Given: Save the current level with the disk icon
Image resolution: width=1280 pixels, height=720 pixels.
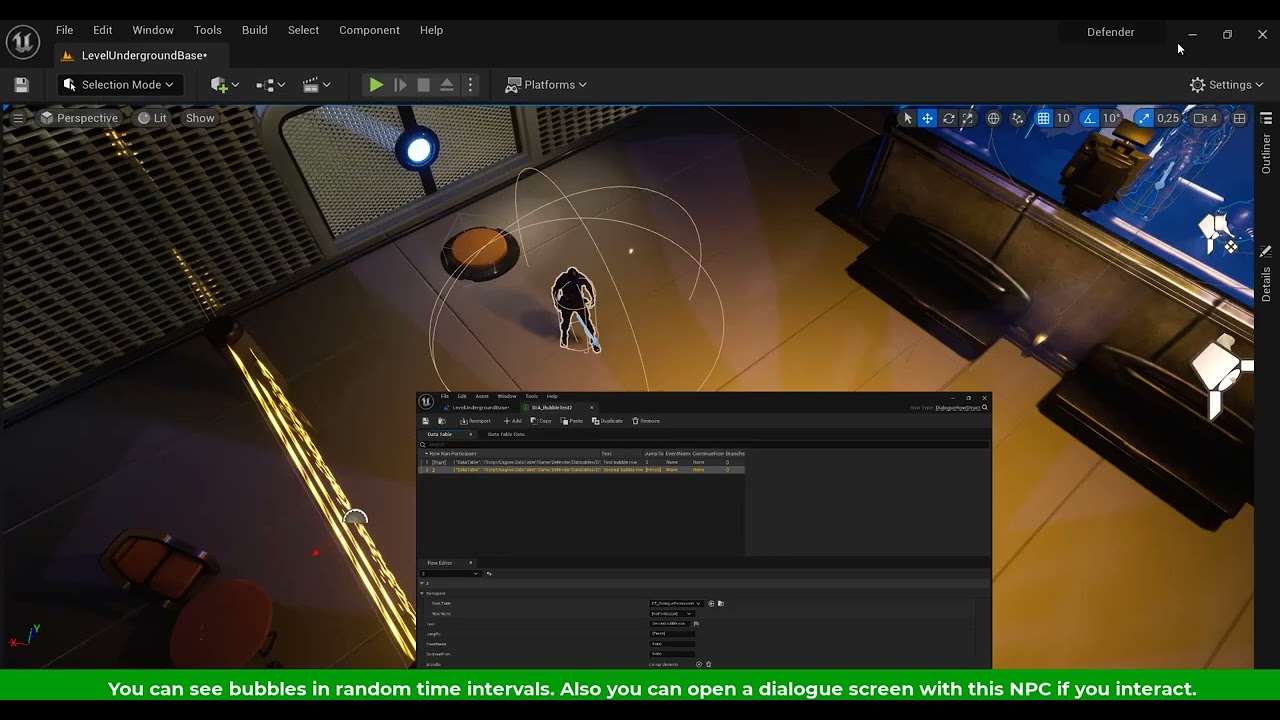Looking at the screenshot, I should click(x=21, y=85).
